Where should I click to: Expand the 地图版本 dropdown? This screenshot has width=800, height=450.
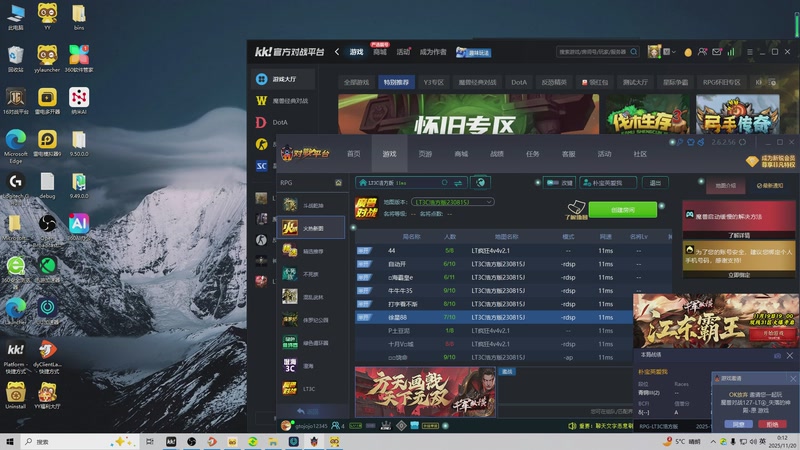point(453,202)
